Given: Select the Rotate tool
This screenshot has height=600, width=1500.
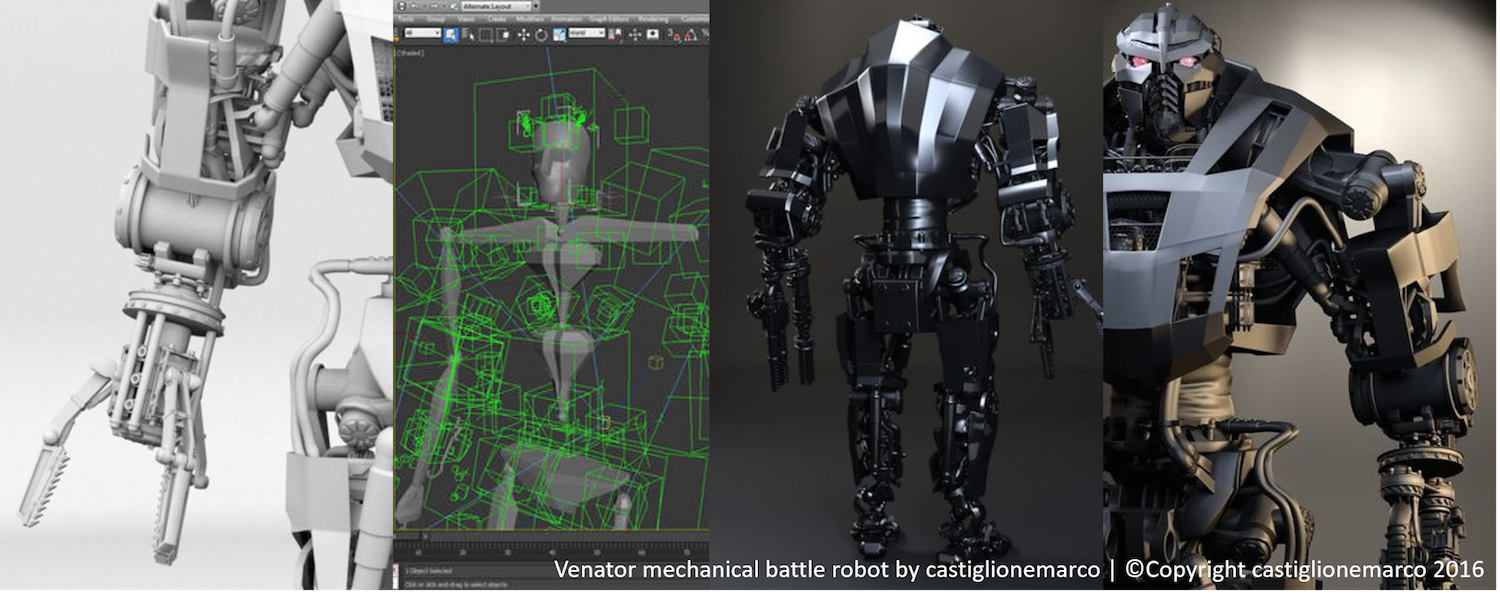Looking at the screenshot, I should click(x=540, y=33).
